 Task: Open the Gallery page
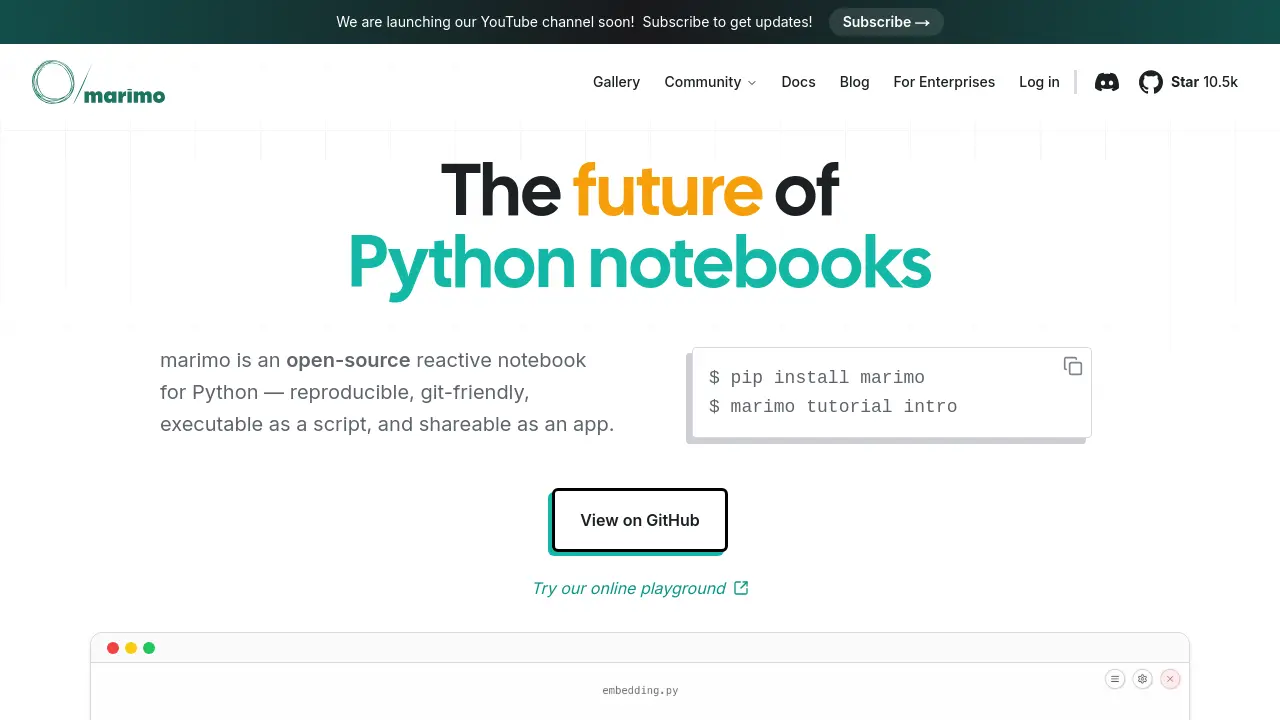click(616, 82)
